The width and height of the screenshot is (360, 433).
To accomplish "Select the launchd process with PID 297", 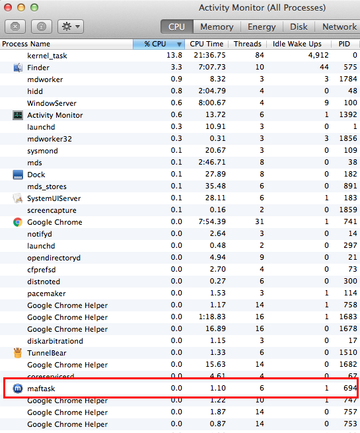I will pyautogui.click(x=41, y=246).
